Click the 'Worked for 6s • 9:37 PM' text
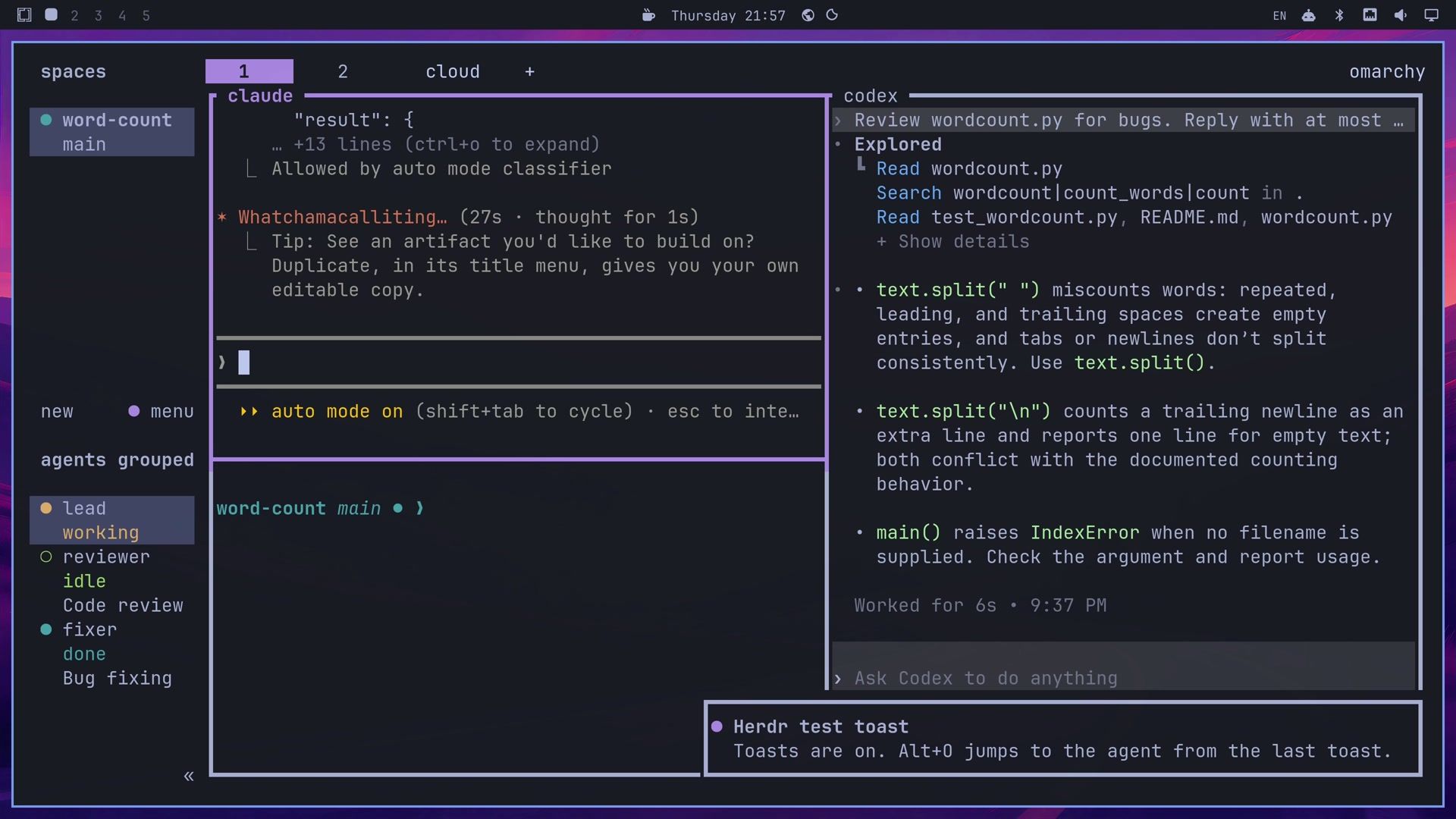Image resolution: width=1456 pixels, height=819 pixels. [x=980, y=606]
